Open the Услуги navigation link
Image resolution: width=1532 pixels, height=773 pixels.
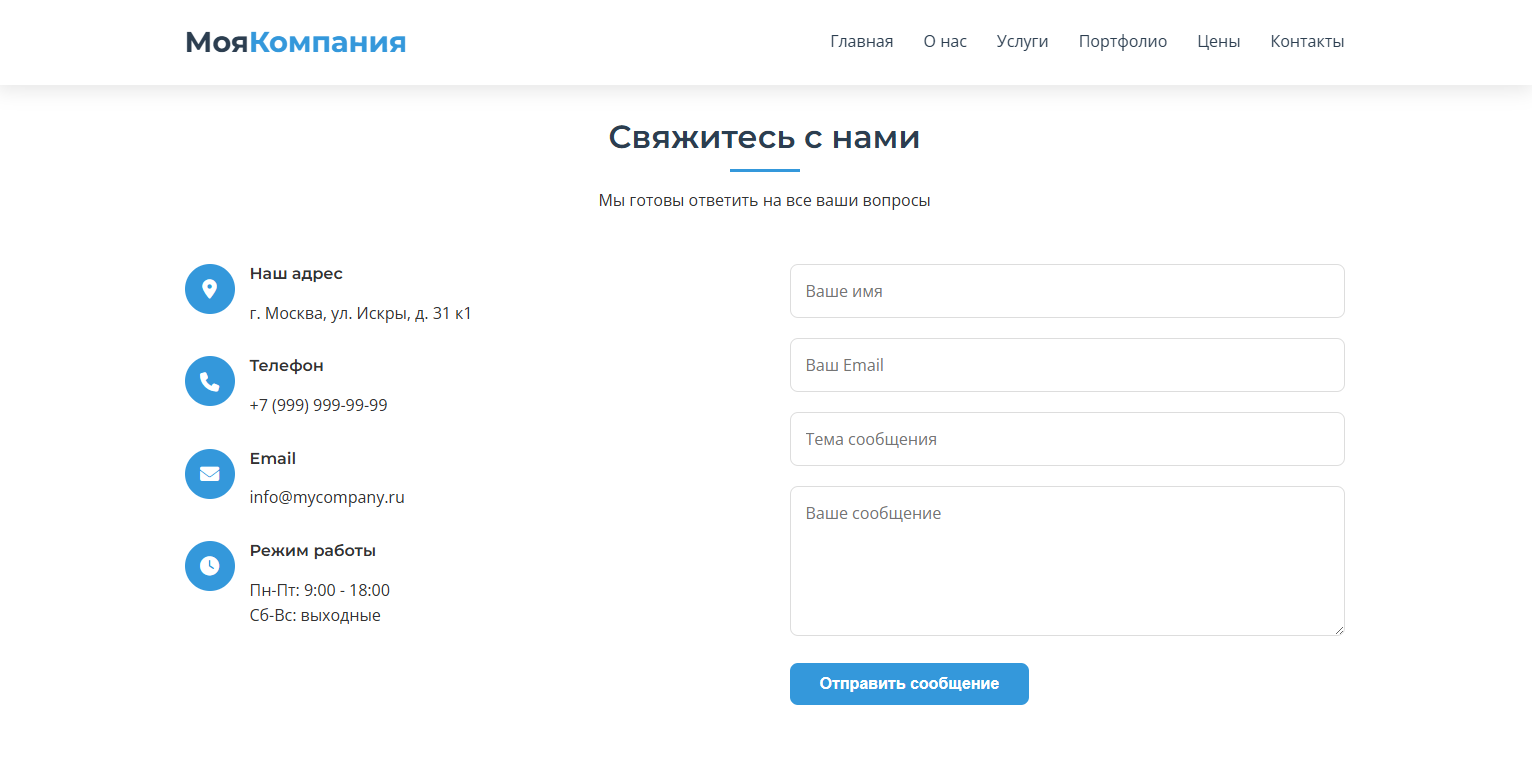tap(1022, 42)
